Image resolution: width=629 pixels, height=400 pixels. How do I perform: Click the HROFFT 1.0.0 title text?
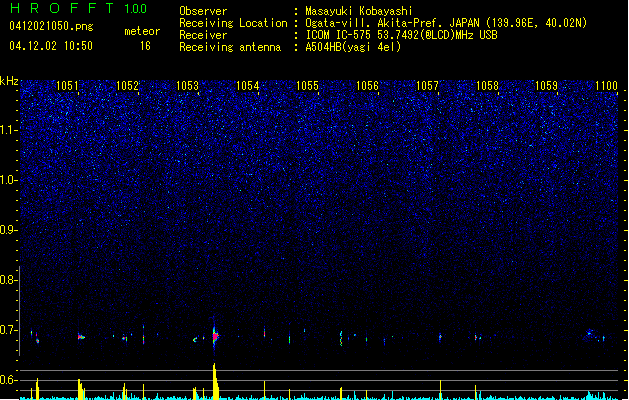click(78, 8)
